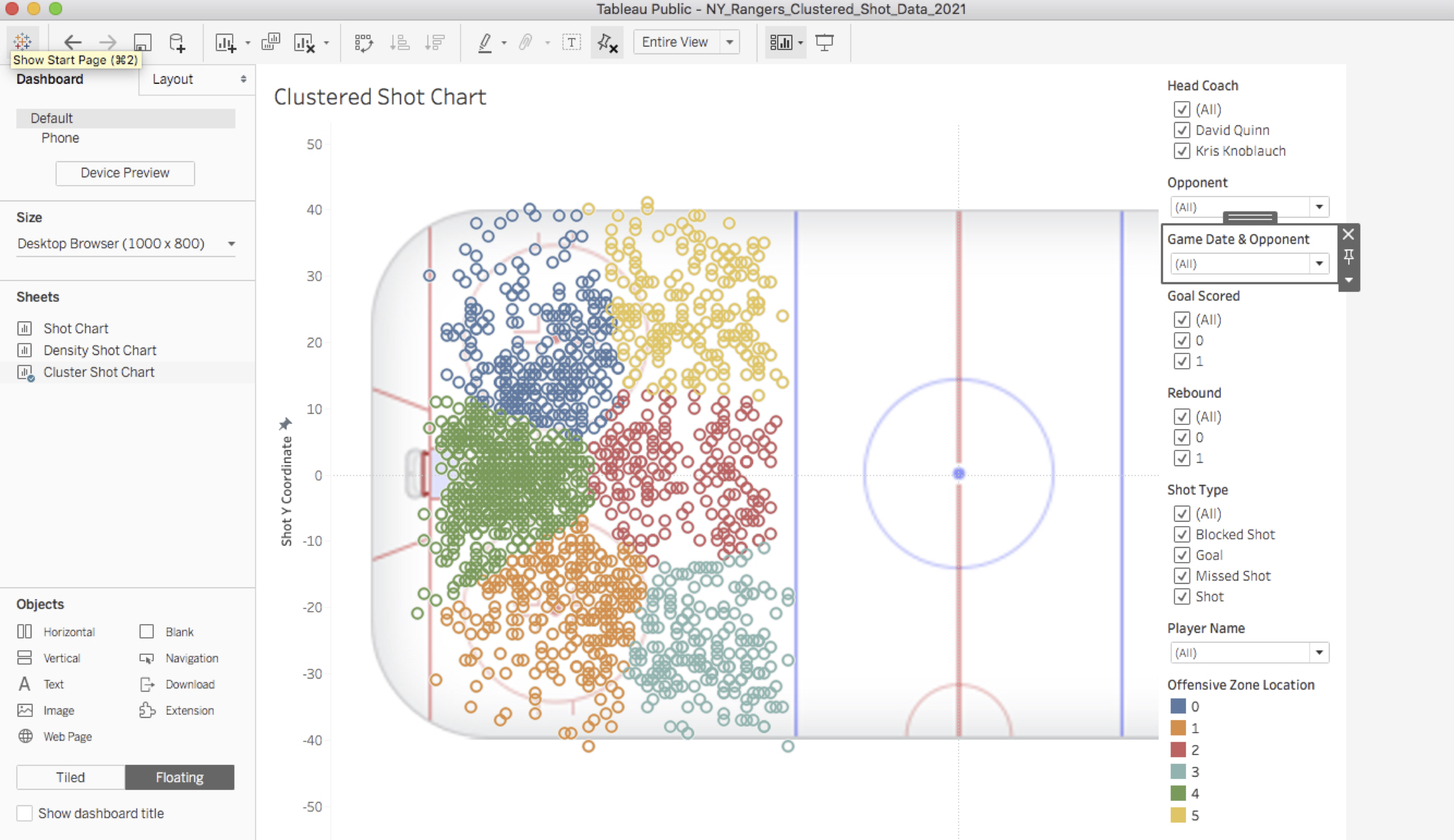The width and height of the screenshot is (1454, 840).
Task: Click the New Data Source icon
Action: (x=177, y=43)
